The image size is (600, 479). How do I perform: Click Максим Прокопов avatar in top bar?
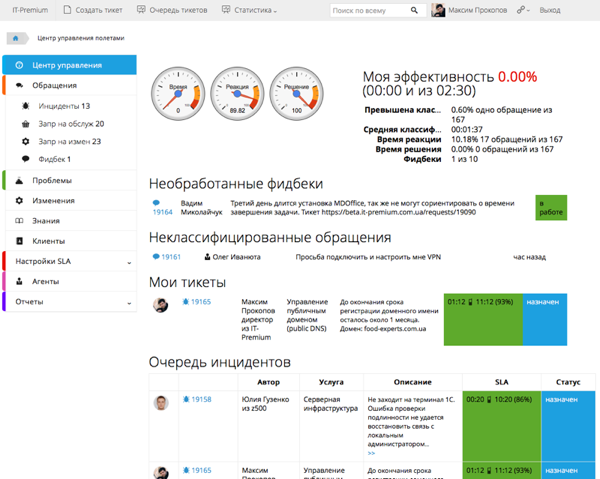pos(438,10)
